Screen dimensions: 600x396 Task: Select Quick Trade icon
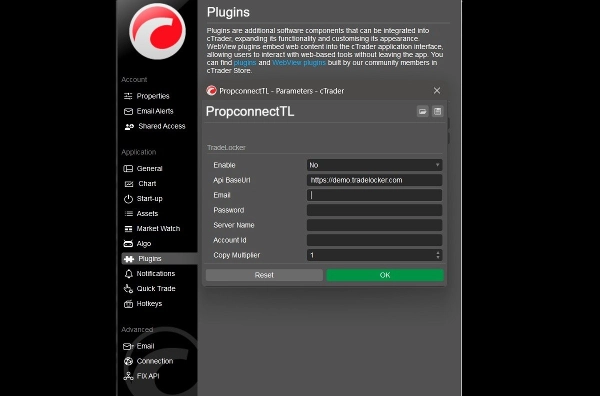point(128,289)
